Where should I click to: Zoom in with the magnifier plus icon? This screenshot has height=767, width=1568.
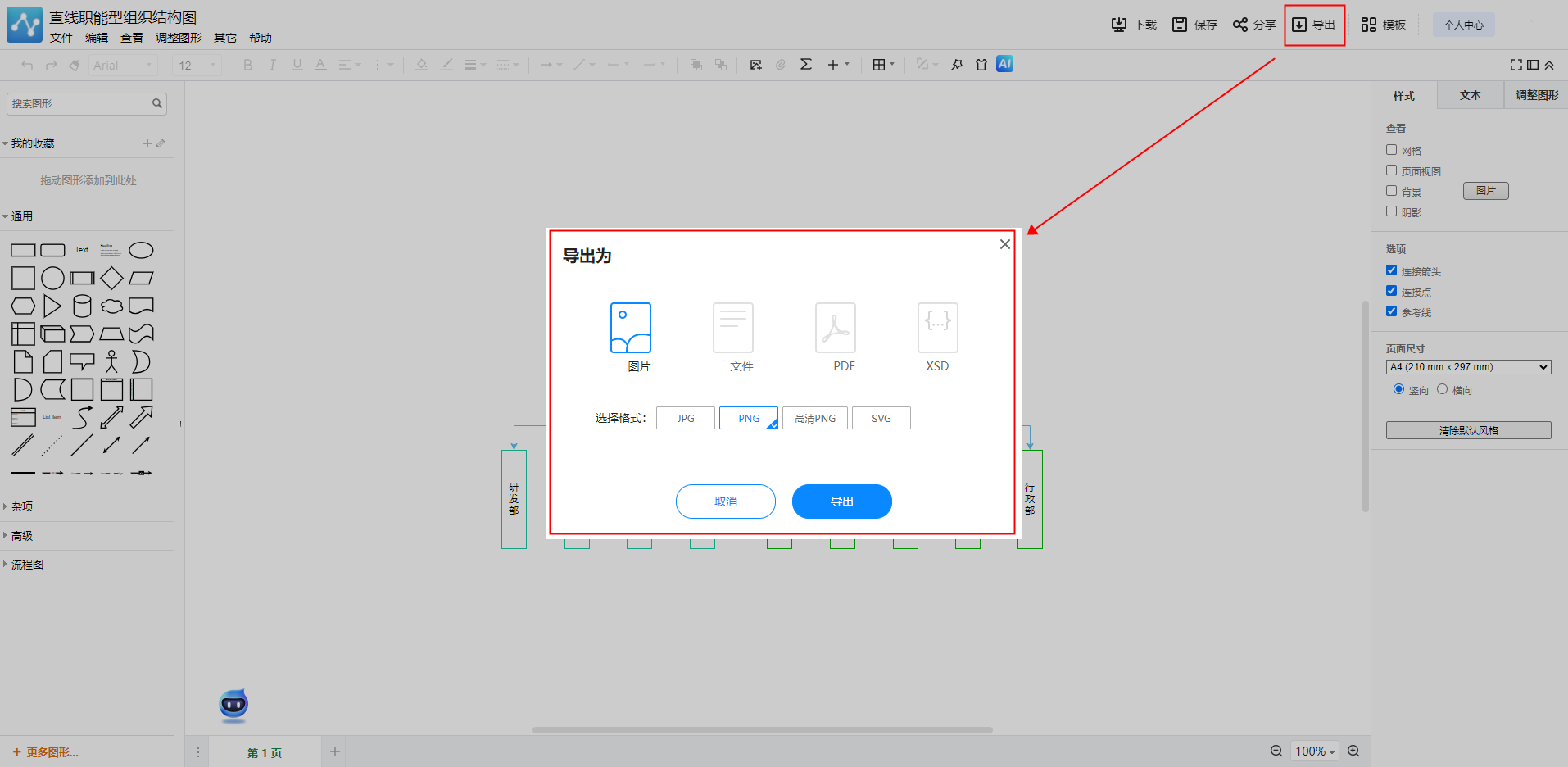1353,751
